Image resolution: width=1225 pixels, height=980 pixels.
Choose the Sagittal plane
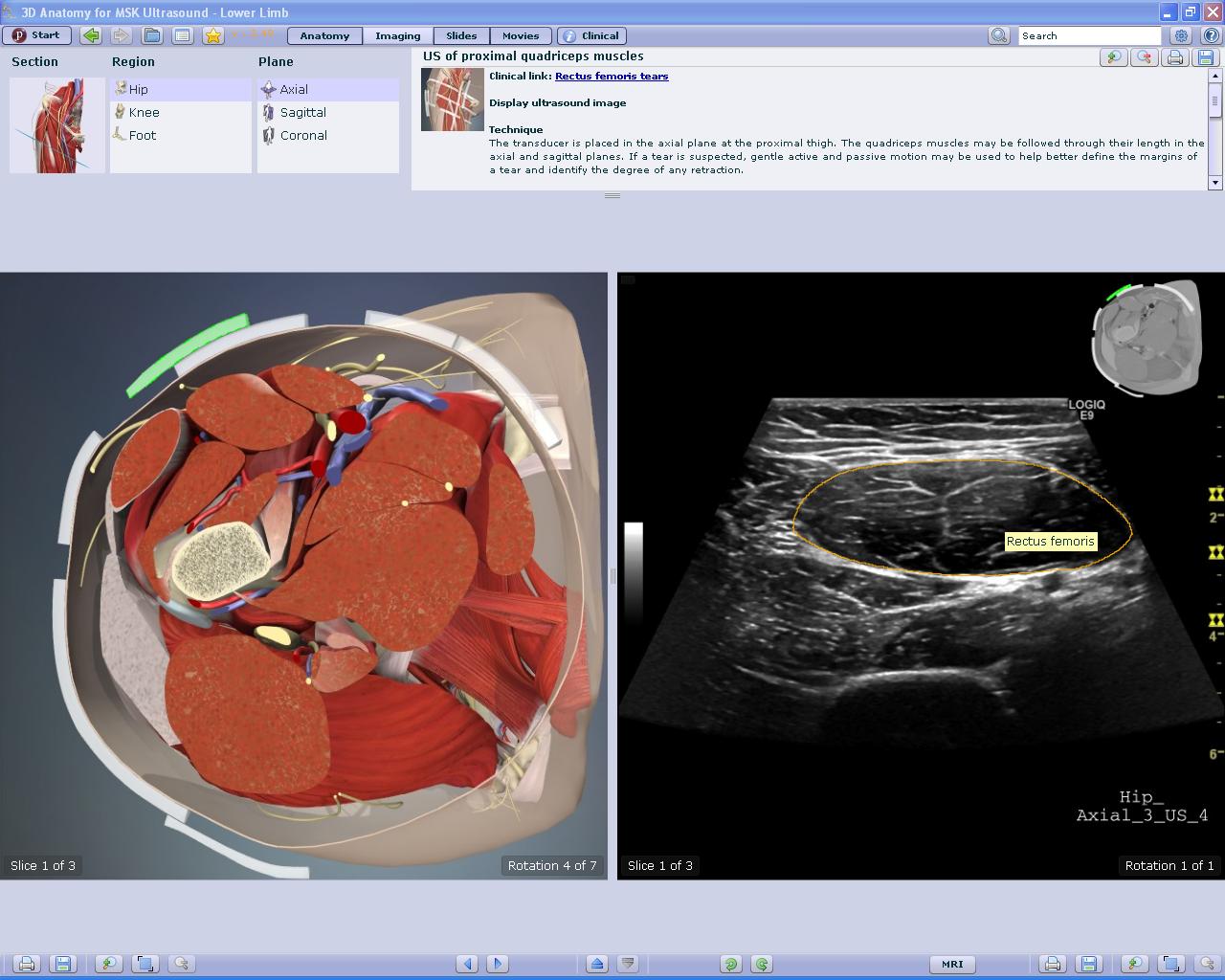click(302, 112)
